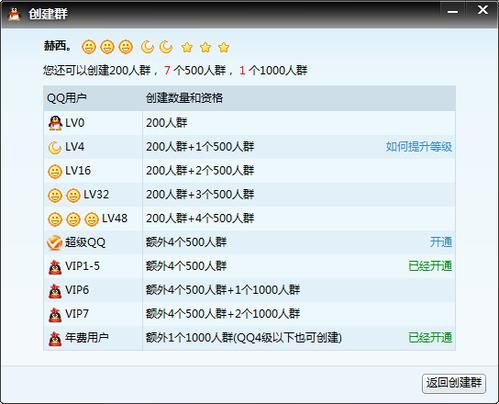Image resolution: width=499 pixels, height=404 pixels.
Task: Click the 200人群 cell in LV0 row
Action: [166, 123]
